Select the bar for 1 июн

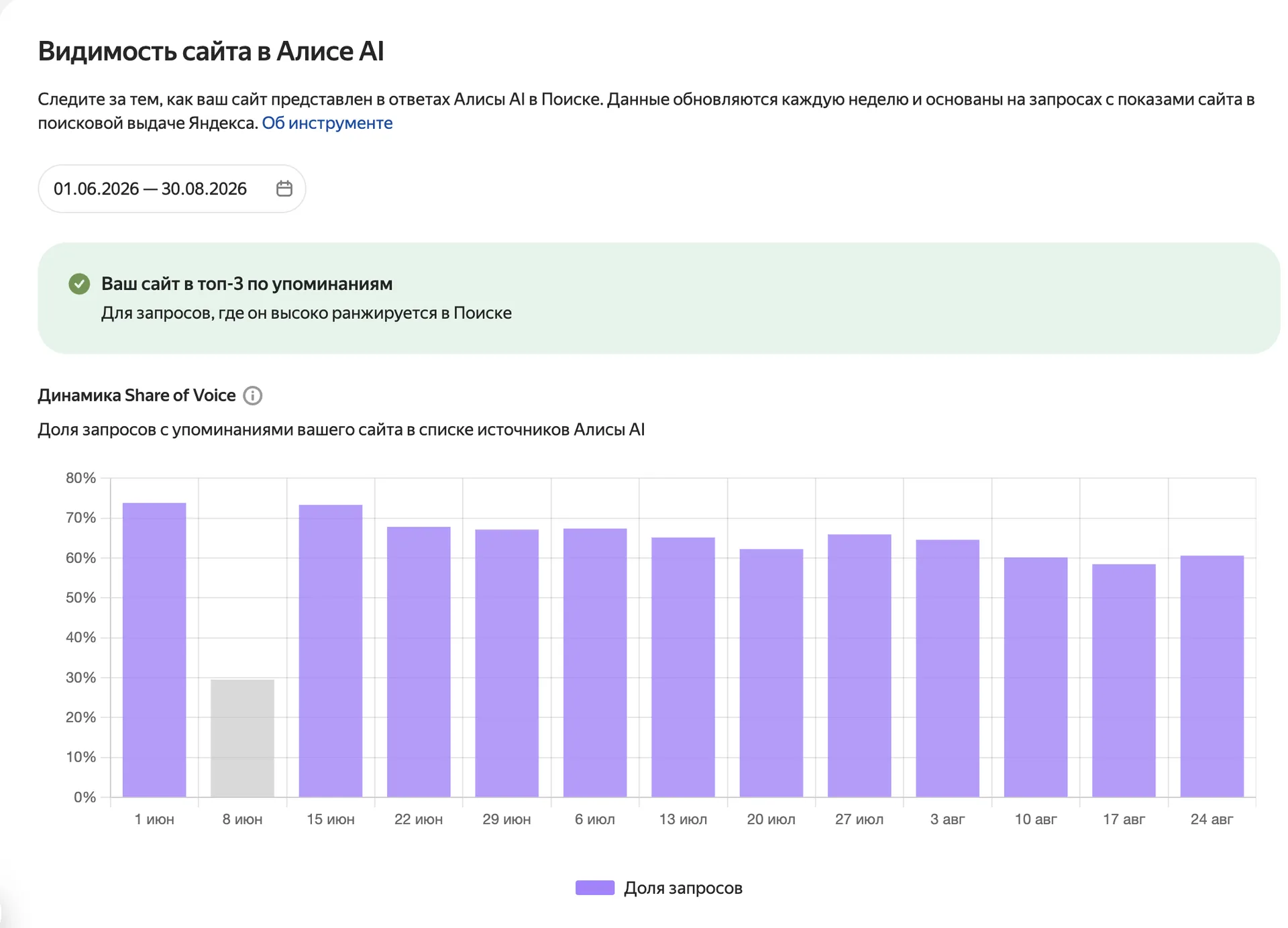(x=154, y=650)
